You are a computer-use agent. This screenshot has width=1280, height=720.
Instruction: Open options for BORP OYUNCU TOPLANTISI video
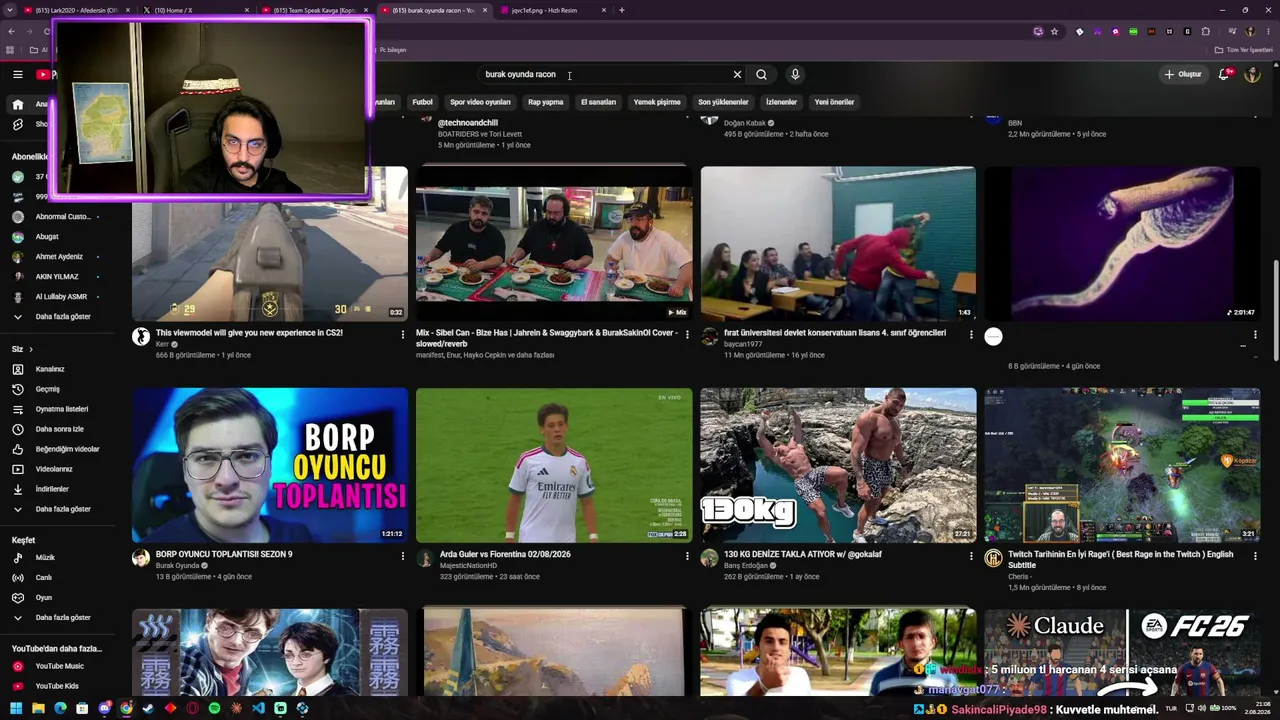point(403,556)
